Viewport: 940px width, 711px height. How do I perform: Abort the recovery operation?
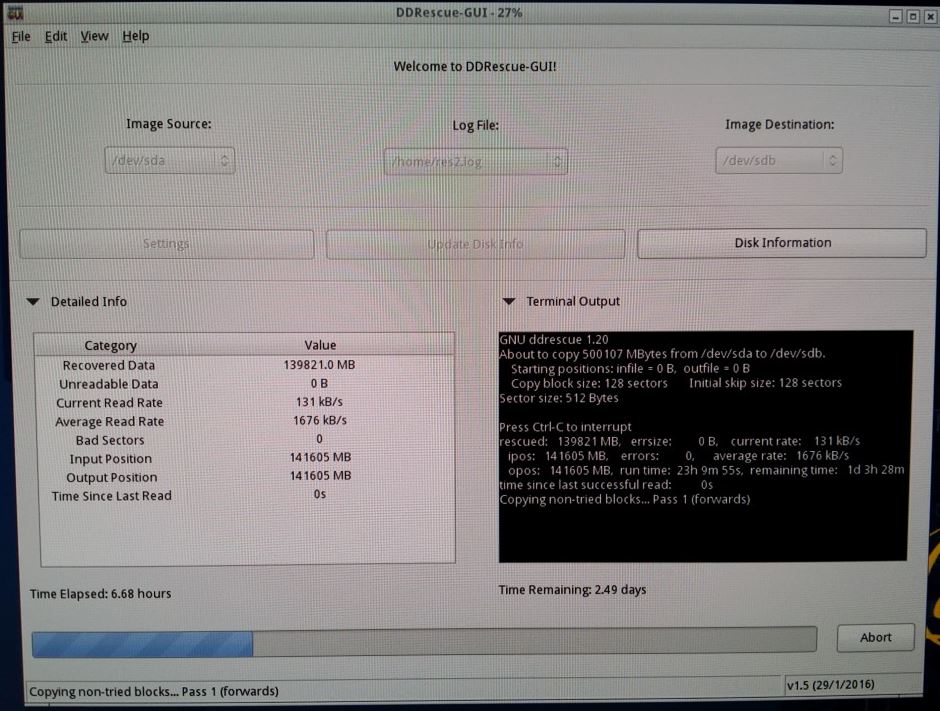875,637
